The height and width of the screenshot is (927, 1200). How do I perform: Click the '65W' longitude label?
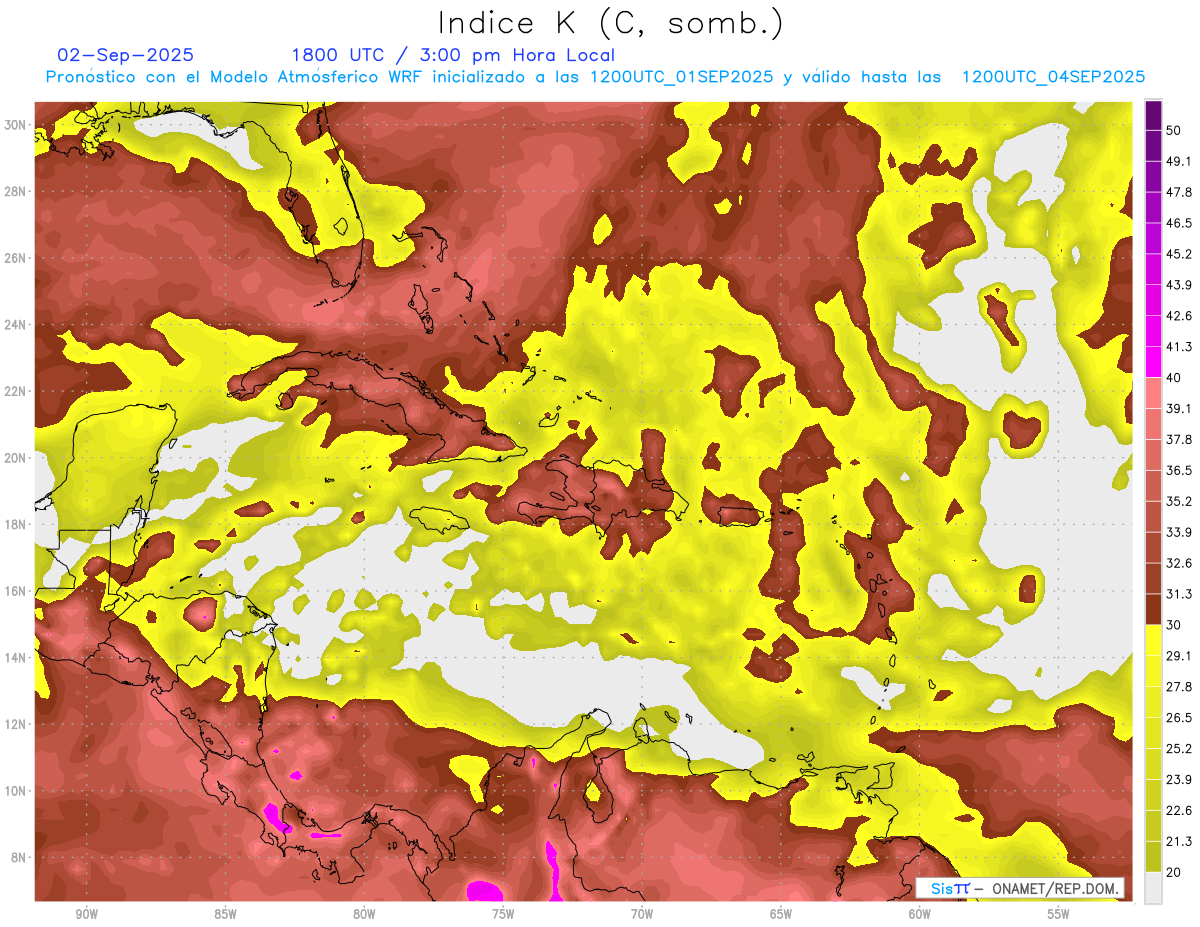coord(781,914)
